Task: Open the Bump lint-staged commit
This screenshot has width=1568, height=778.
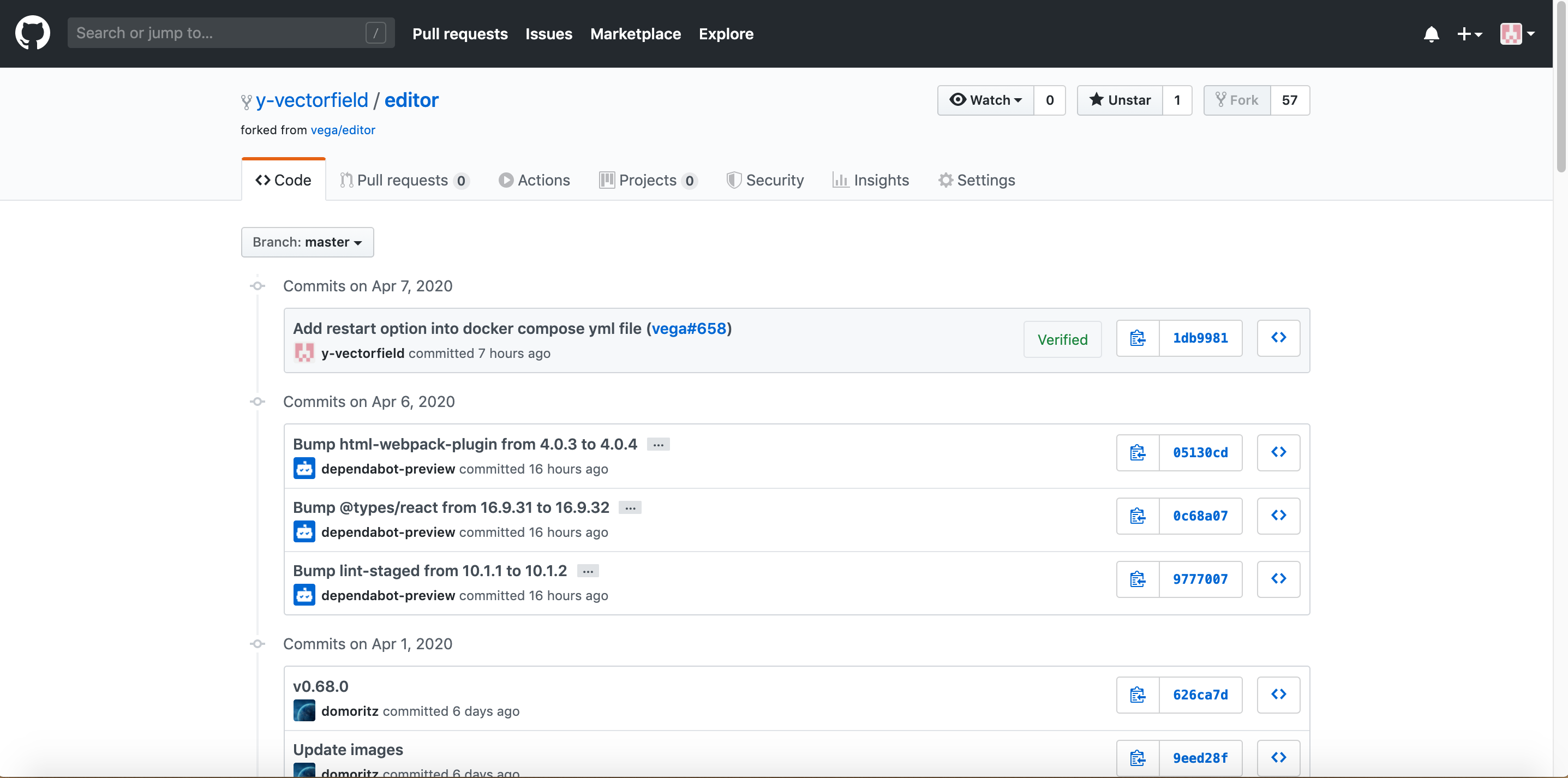Action: click(430, 571)
